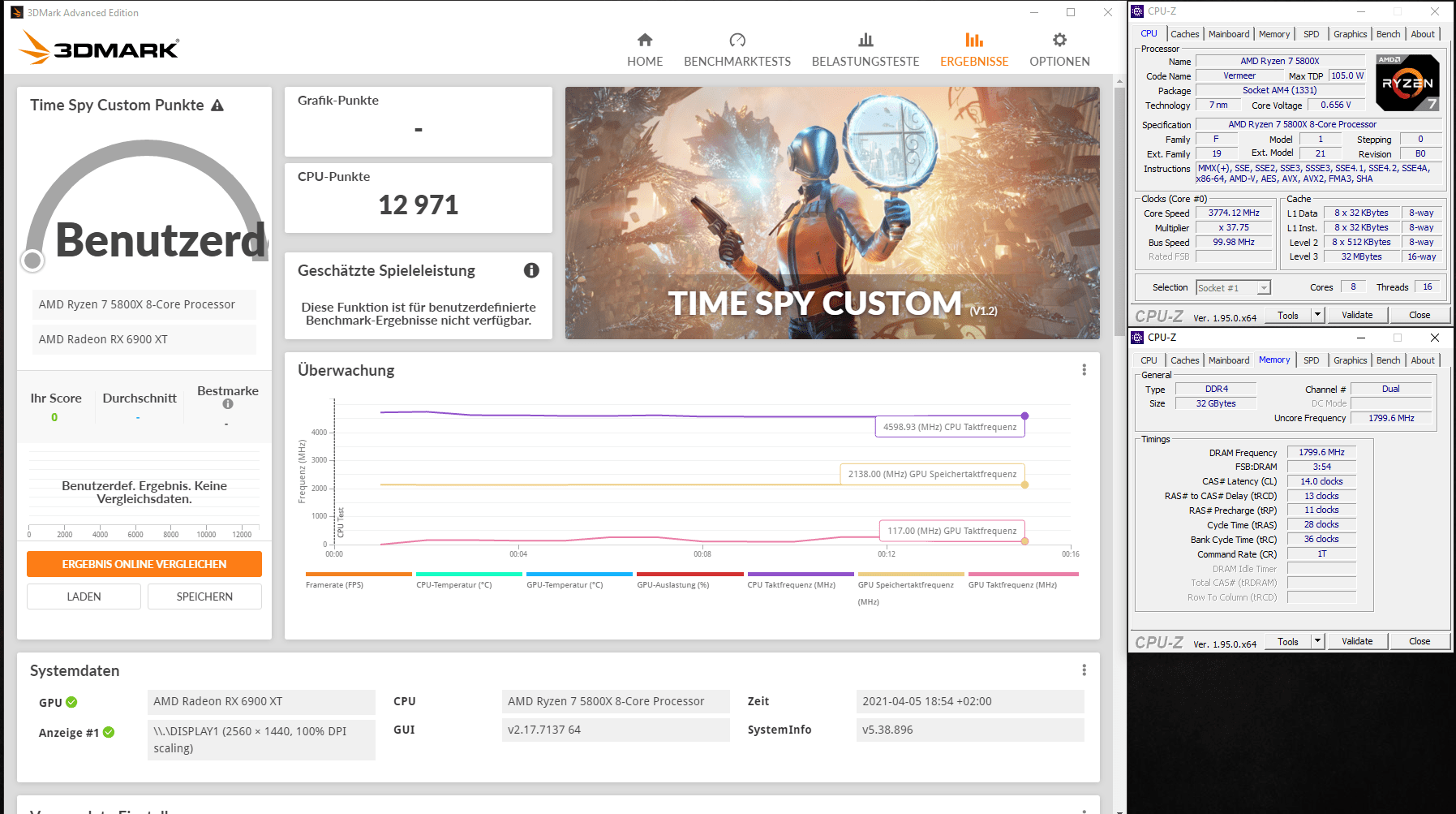Screen dimensions: 1456x814
Task: Open the Systemdaten panel three-dot menu
Action: (x=1084, y=670)
